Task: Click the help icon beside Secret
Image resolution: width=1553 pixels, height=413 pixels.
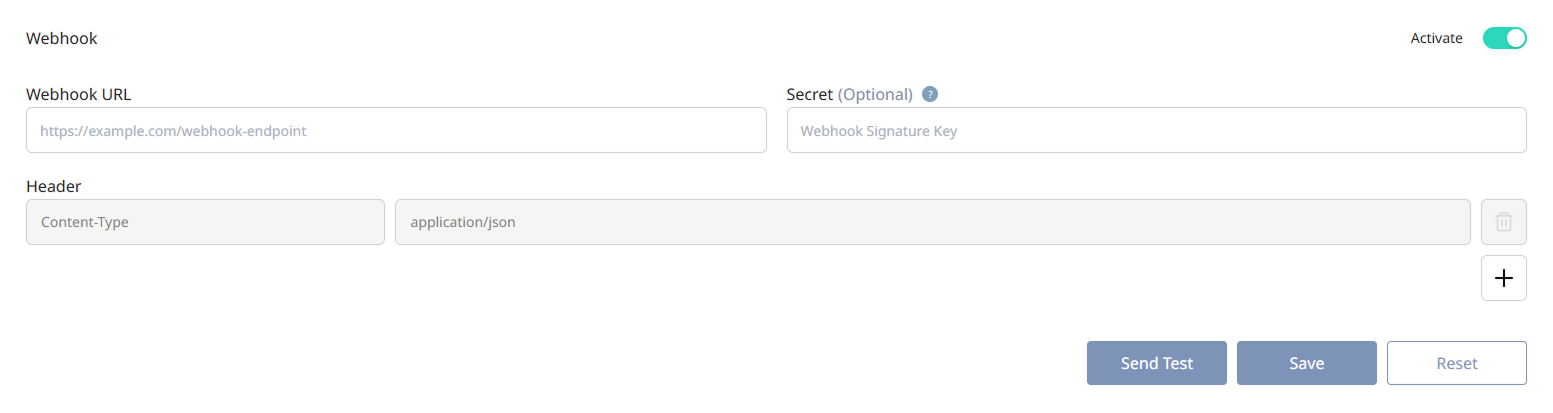Action: coord(930,94)
